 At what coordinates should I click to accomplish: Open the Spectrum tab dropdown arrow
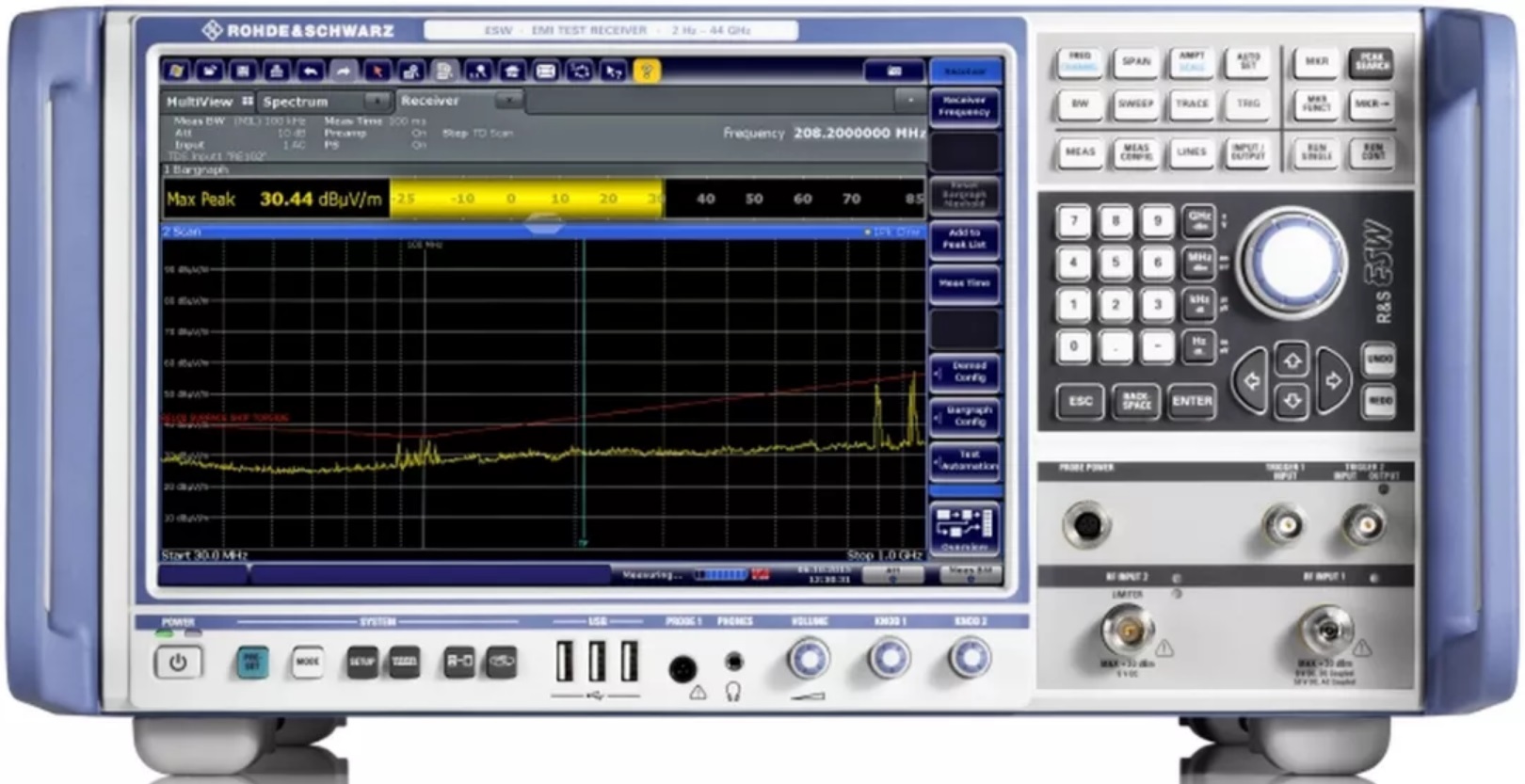tap(377, 101)
